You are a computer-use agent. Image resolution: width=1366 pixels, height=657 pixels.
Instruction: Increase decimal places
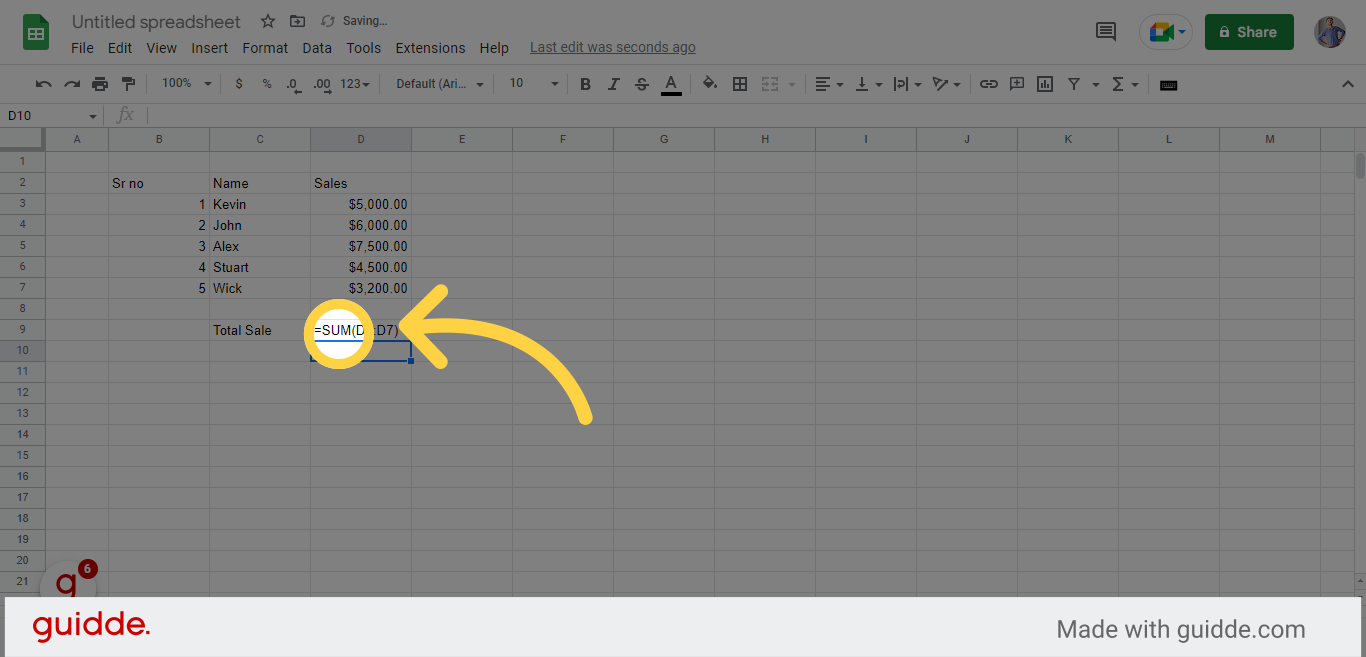point(320,84)
